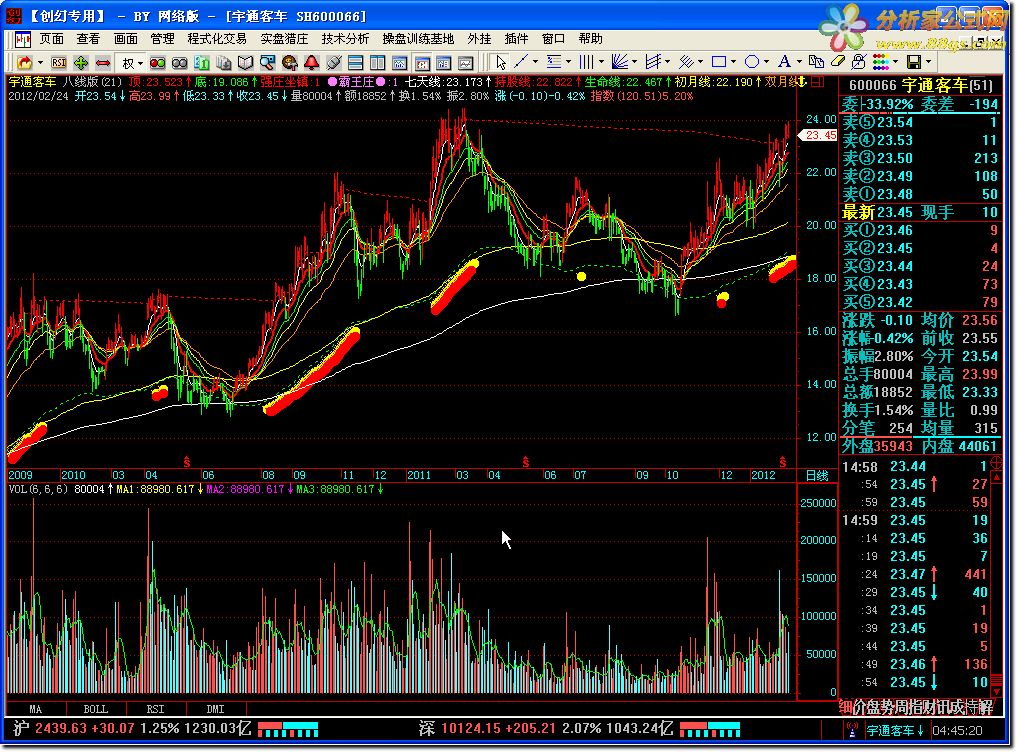Click the 2012 year marker on time axis
This screenshot has height=752, width=1018.
click(x=764, y=475)
